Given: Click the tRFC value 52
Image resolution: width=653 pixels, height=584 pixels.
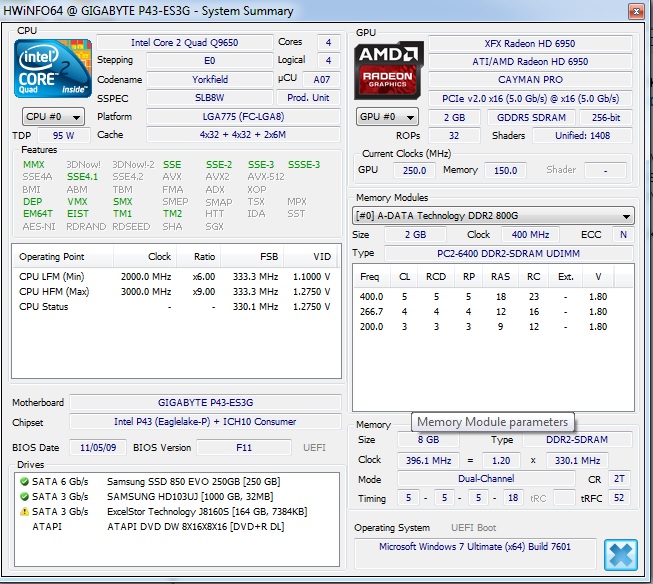Looking at the screenshot, I should (x=619, y=498).
